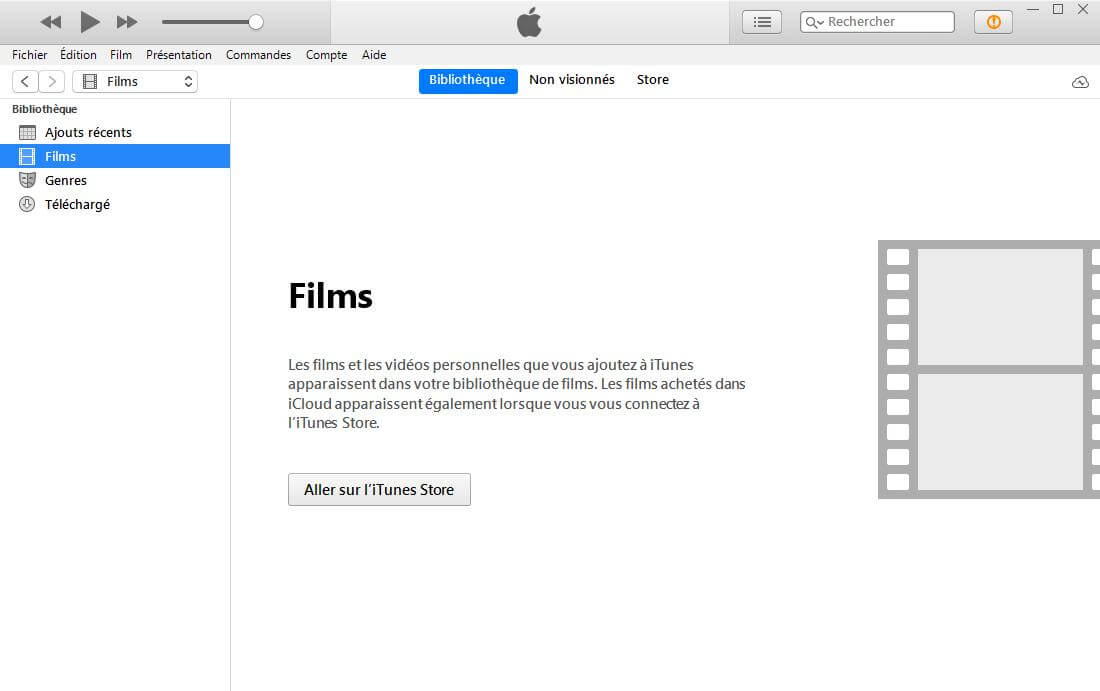Switch to the Bibliothèque tab
Viewport: 1100px width, 691px height.
[468, 80]
